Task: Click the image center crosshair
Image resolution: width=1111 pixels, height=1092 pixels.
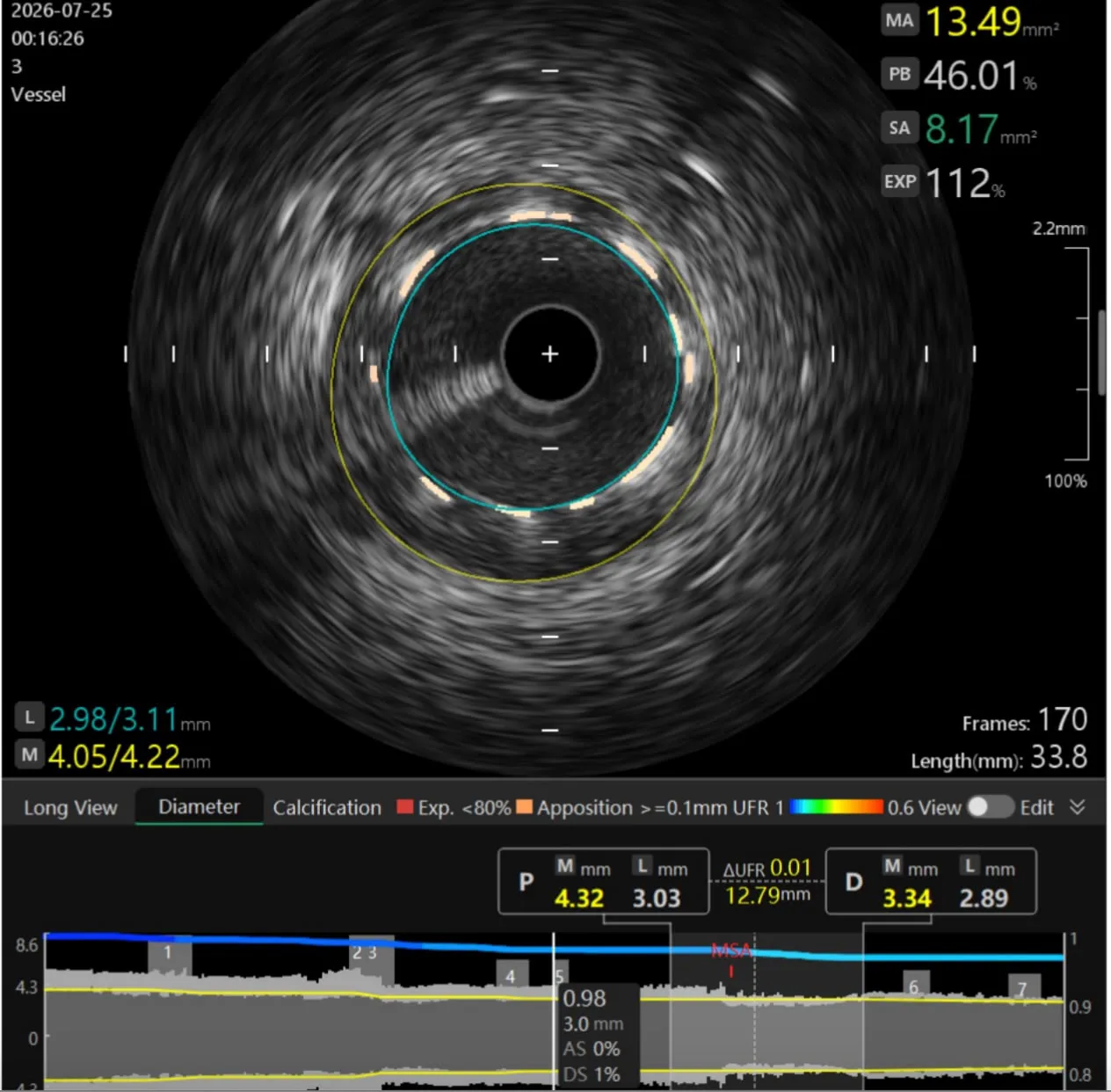Action: tap(550, 354)
